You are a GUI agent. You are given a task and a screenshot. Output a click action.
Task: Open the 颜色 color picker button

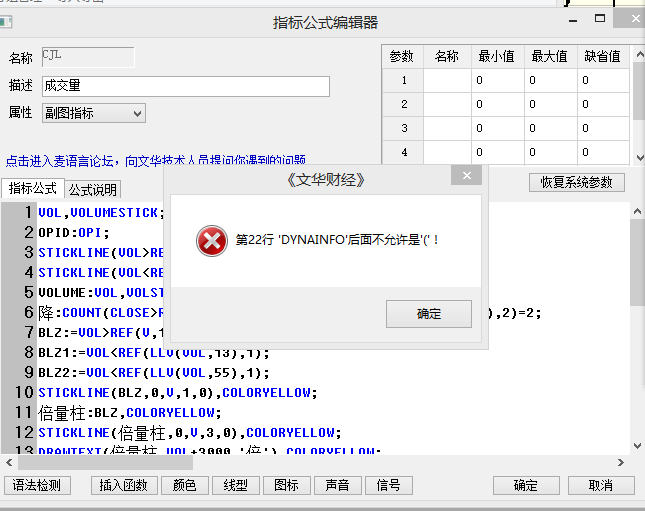pyautogui.click(x=185, y=485)
